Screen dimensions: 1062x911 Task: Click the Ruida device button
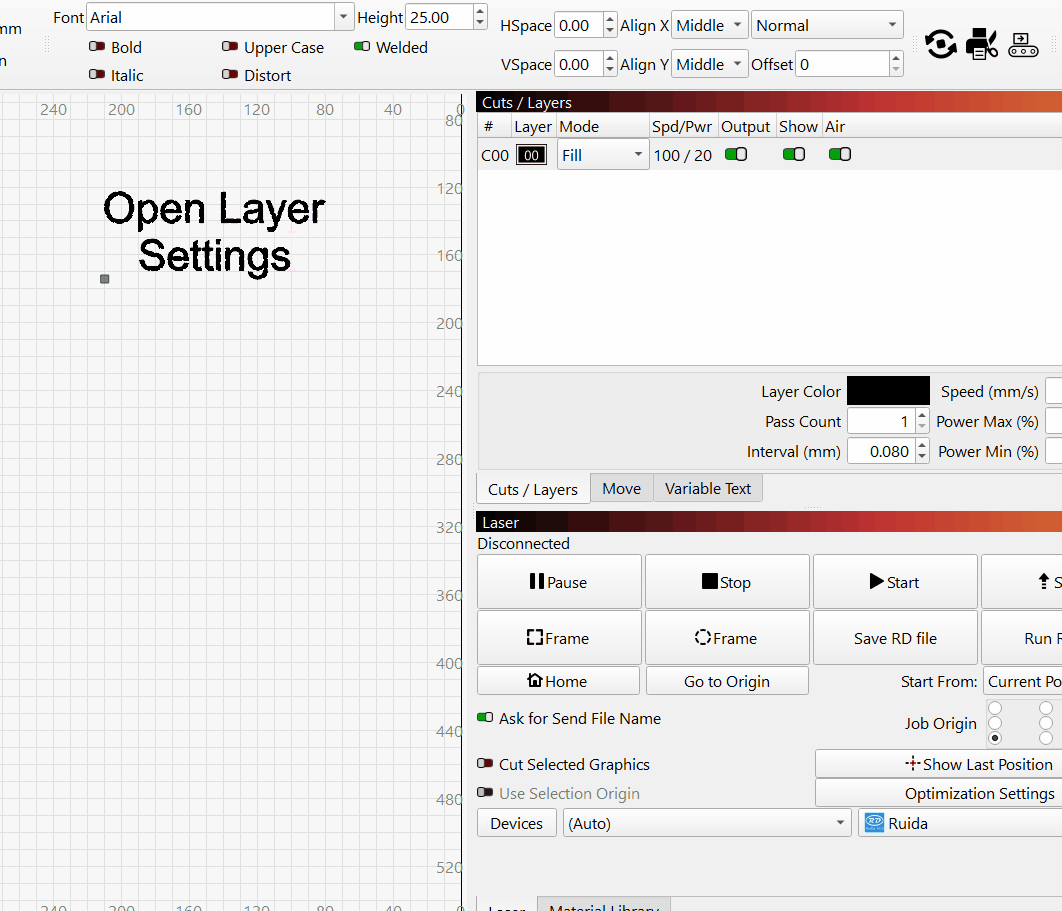960,824
